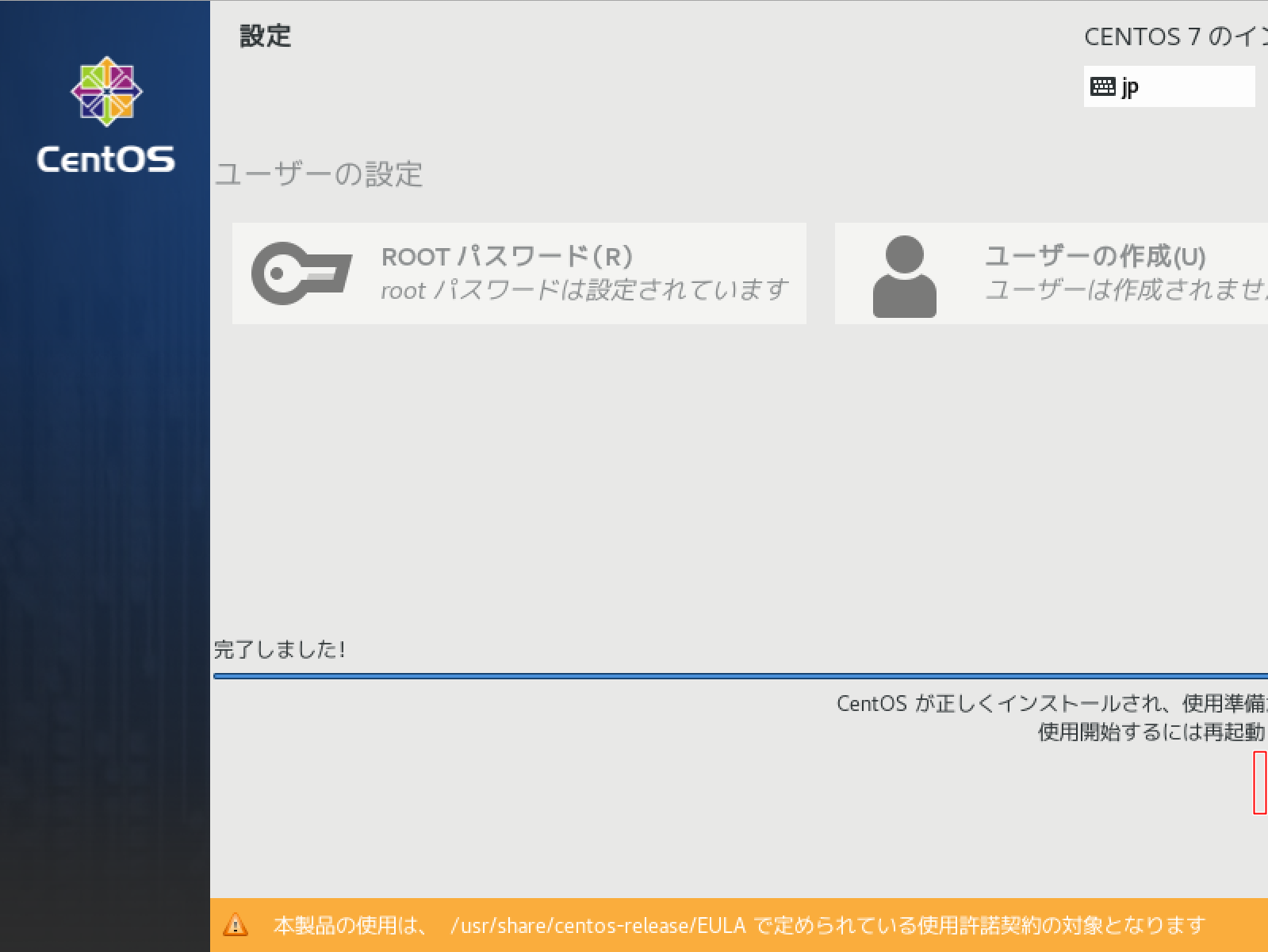Image resolution: width=1268 pixels, height=952 pixels.
Task: Click the user creation person icon
Action: (x=904, y=276)
